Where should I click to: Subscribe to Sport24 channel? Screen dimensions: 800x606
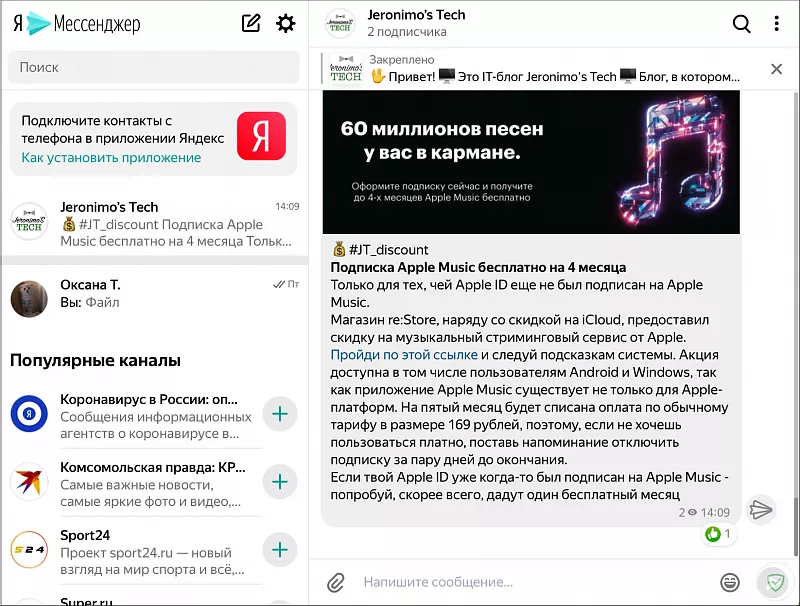[280, 550]
